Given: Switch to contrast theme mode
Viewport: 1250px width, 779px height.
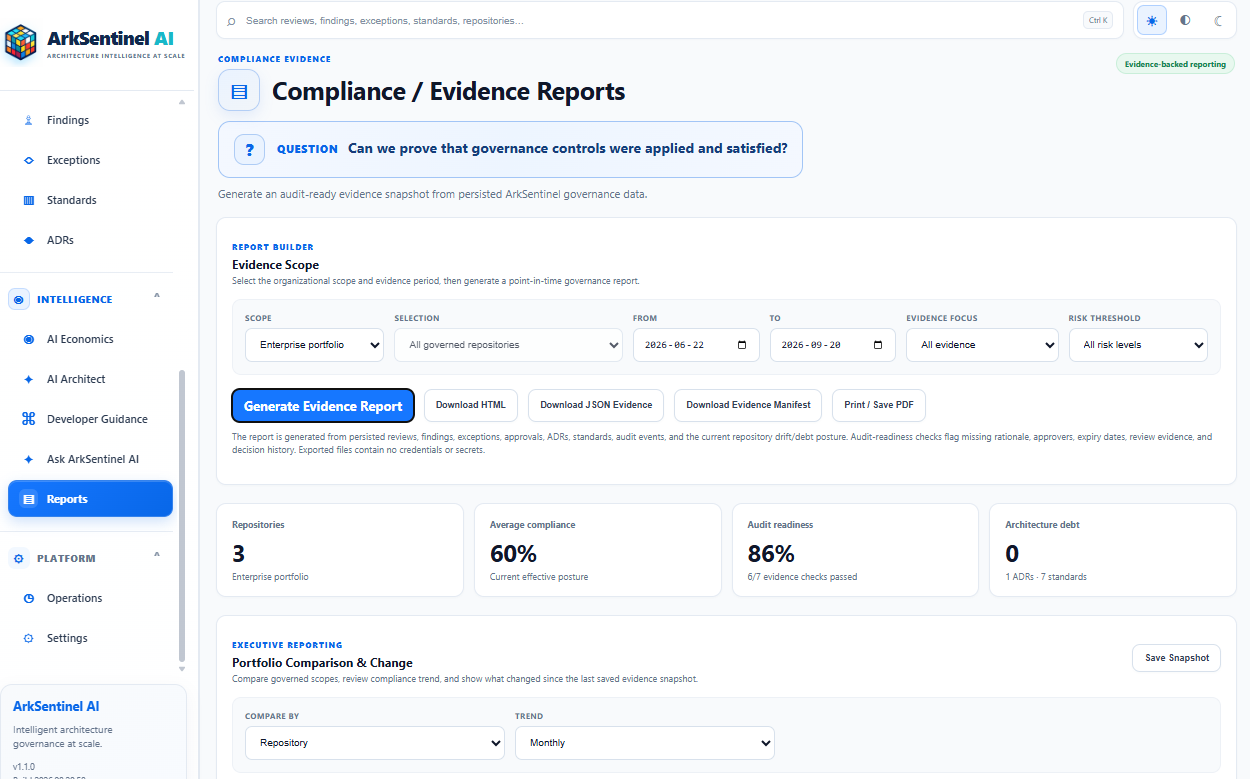Looking at the screenshot, I should [x=1185, y=20].
